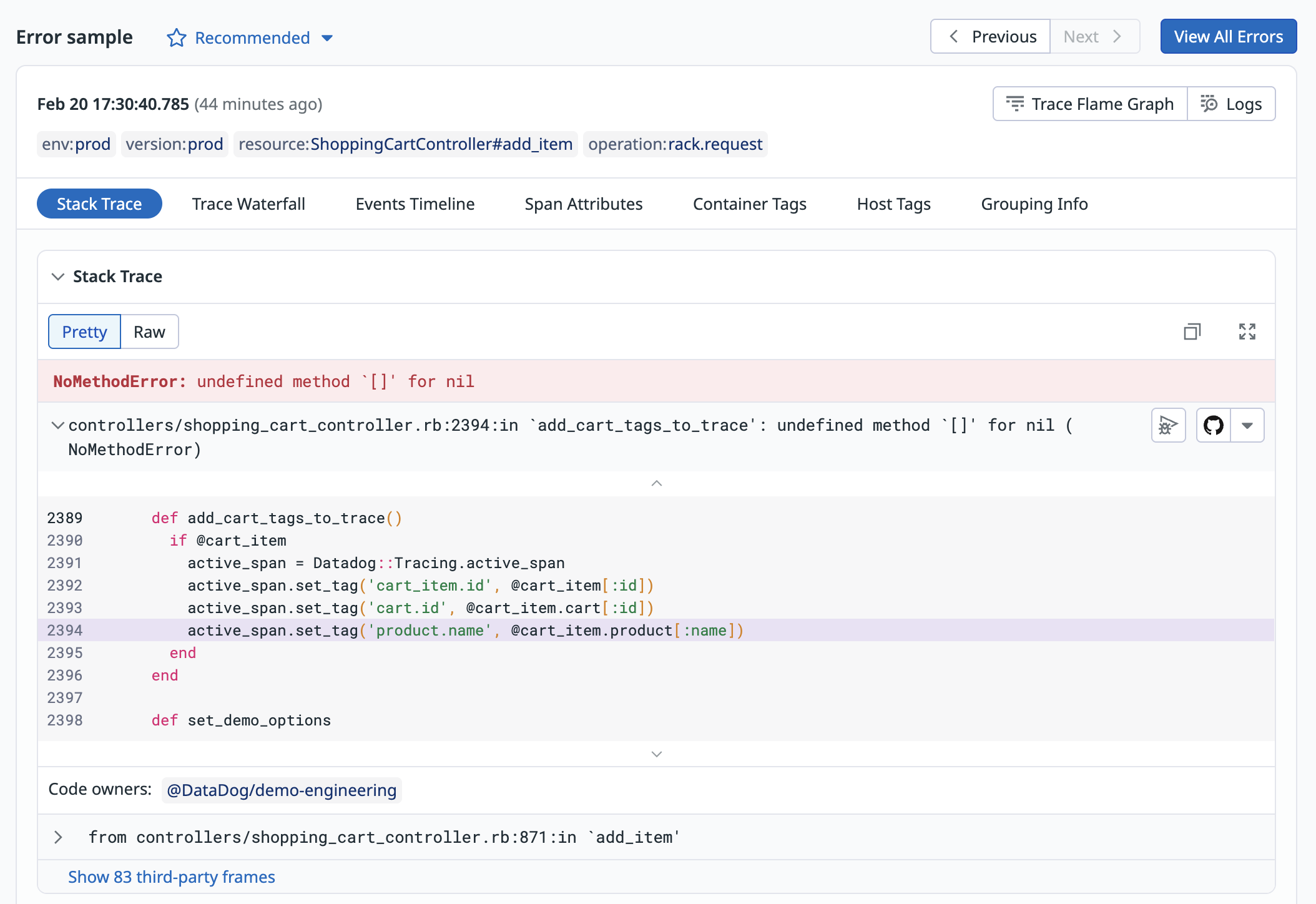The height and width of the screenshot is (904, 1316).
Task: Click the Recommended star icon
Action: tap(176, 38)
